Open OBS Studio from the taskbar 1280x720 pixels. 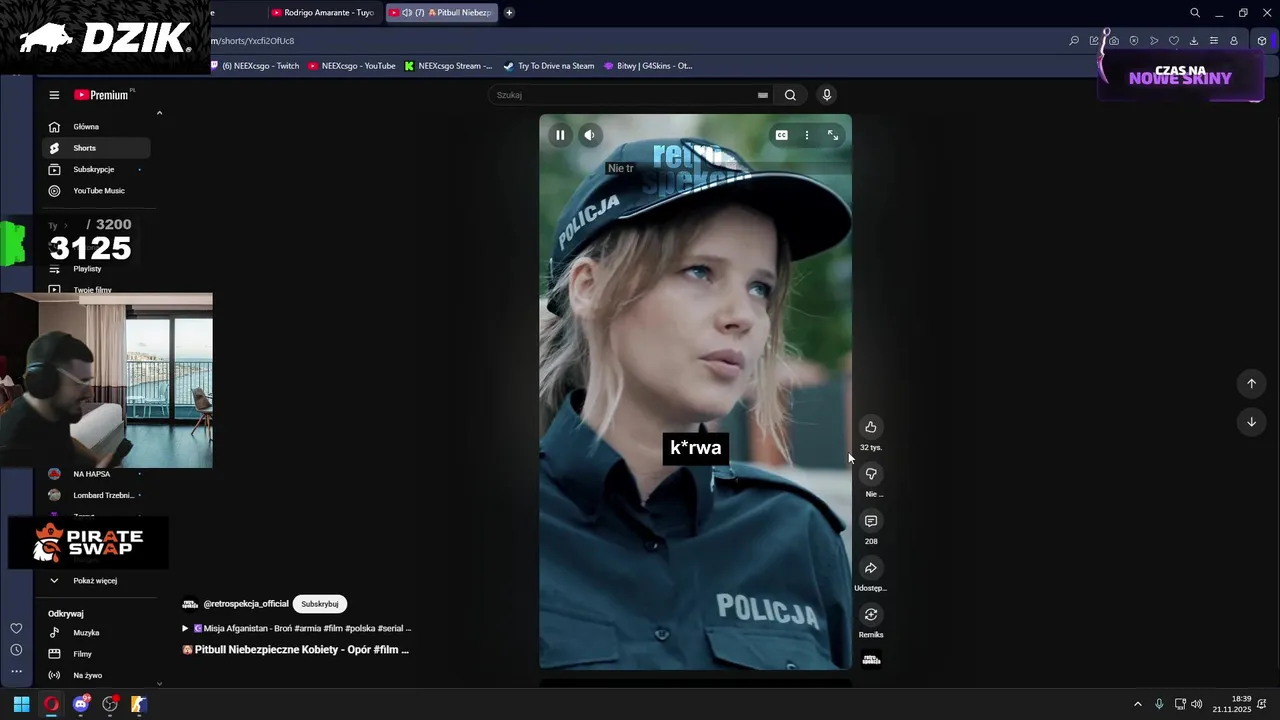(110, 704)
